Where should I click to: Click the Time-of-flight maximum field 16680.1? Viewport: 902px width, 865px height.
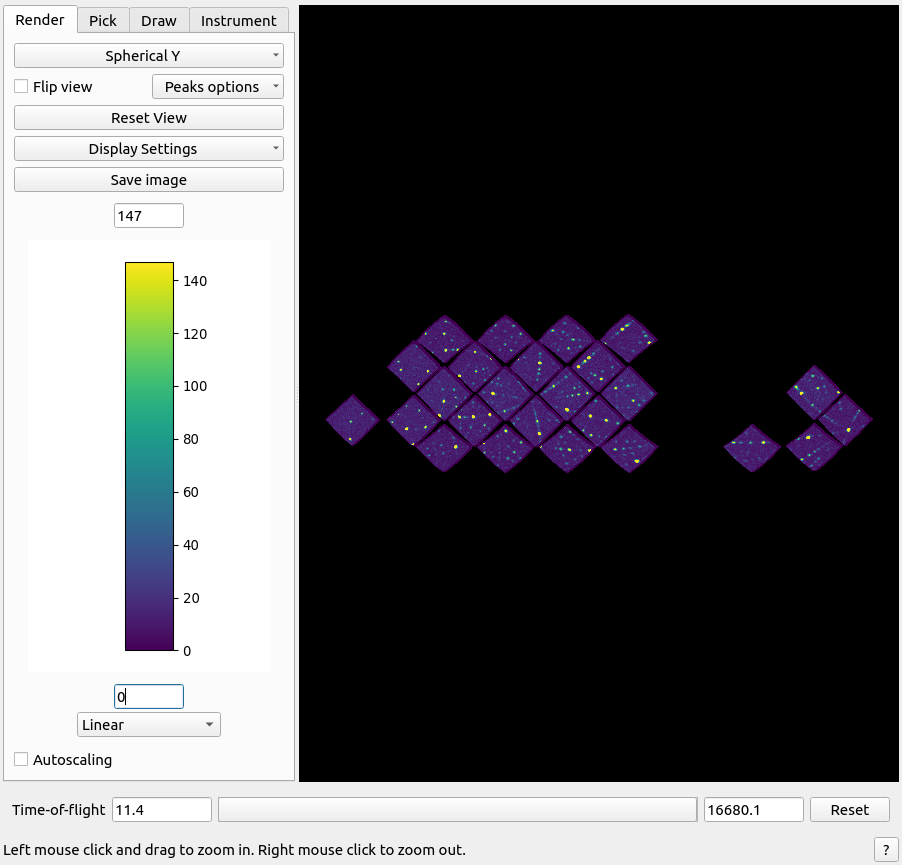(x=753, y=810)
